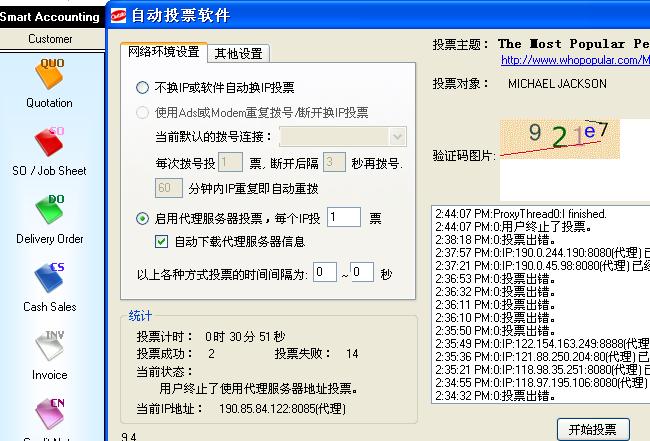Image resolution: width=650 pixels, height=441 pixels.
Task: Click the pink CN credit note icon
Action: coord(49,415)
